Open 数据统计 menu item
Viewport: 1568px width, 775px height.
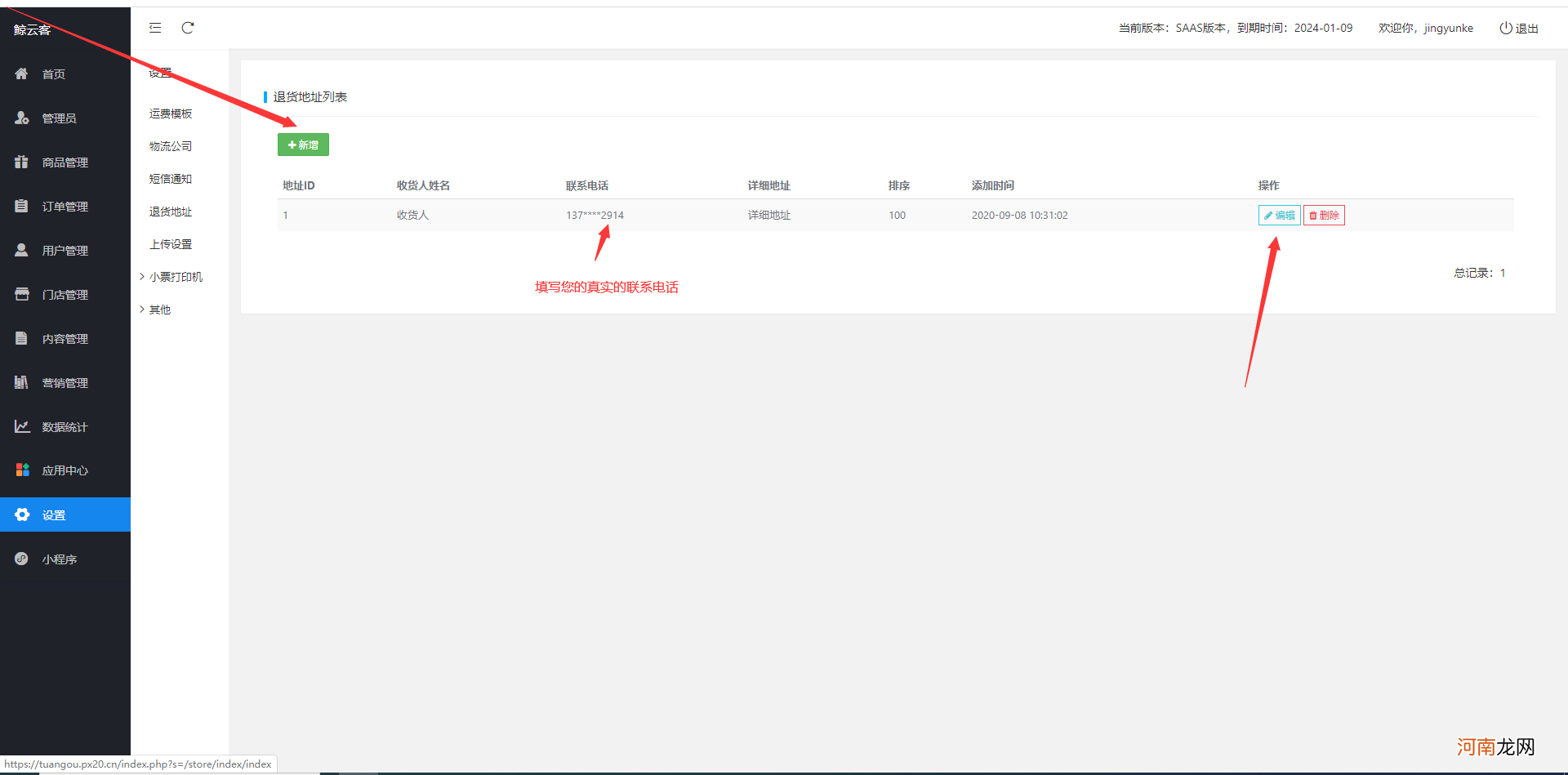pos(65,427)
